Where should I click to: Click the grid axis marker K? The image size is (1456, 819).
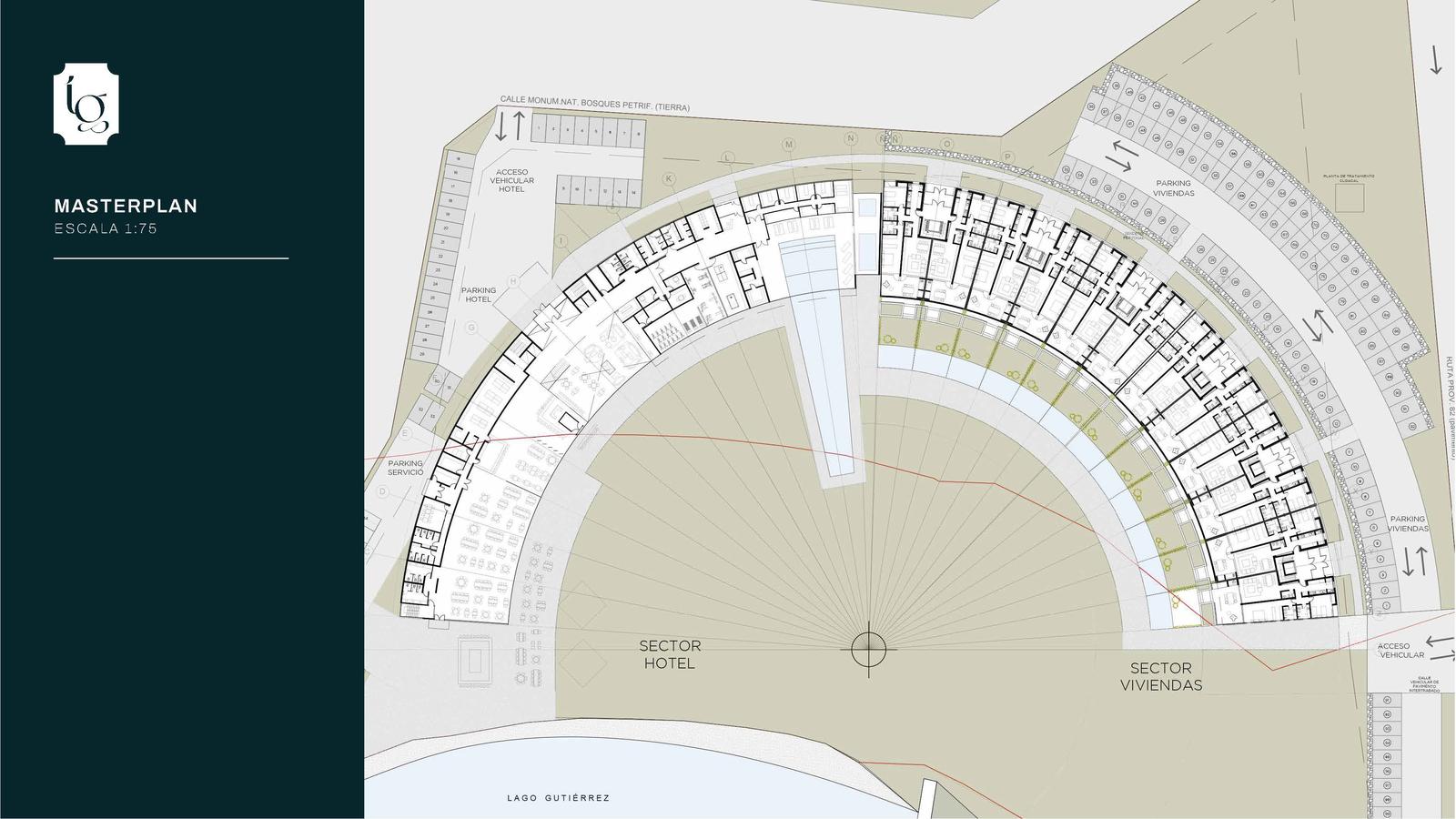[x=670, y=179]
